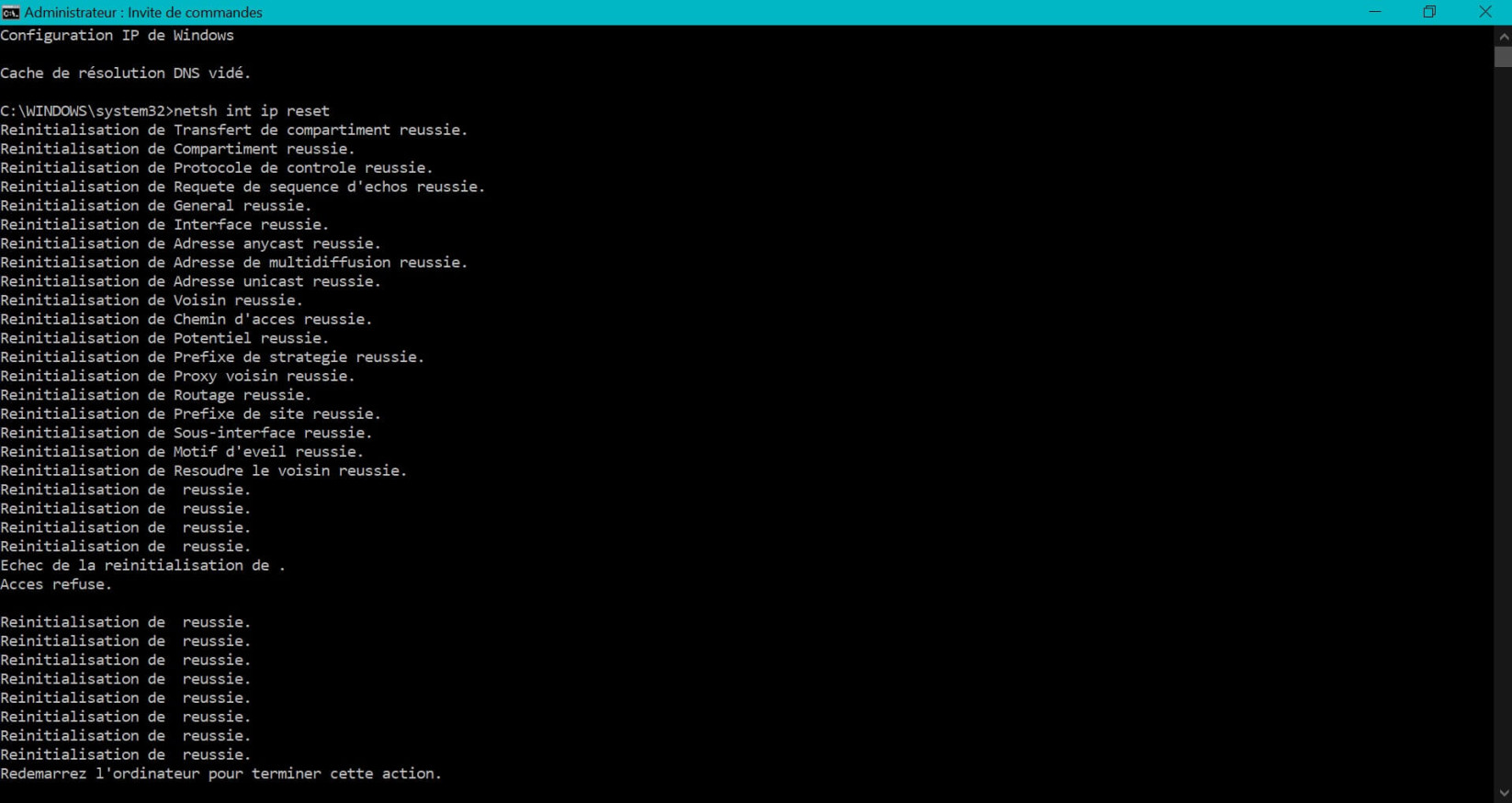Click the line 'Prefixe de site reussie.'
This screenshot has height=803, width=1512.
[x=277, y=414]
